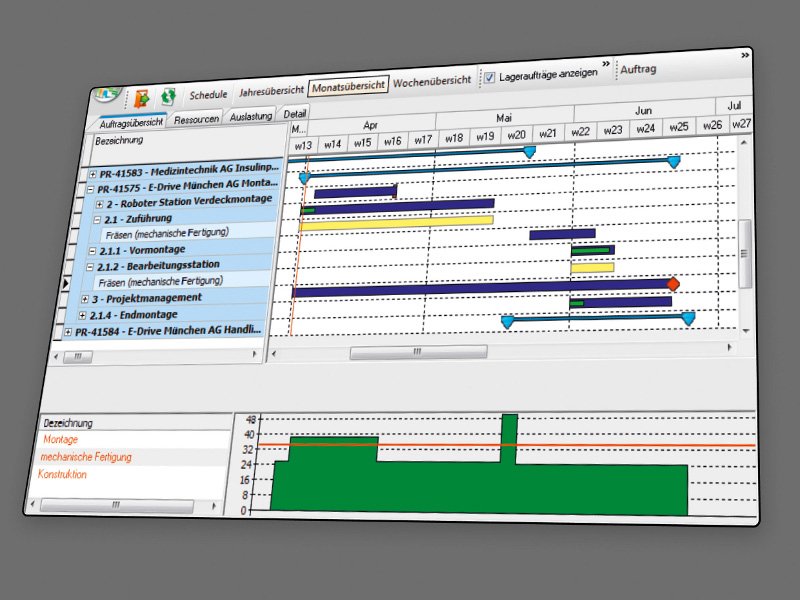Open the Auslastung tab

tap(251, 117)
